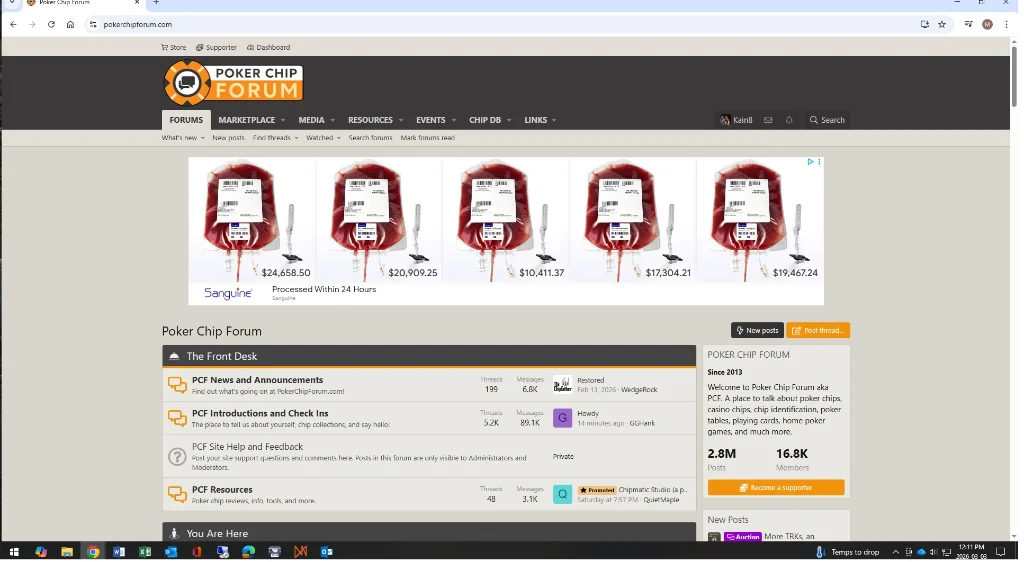Click the Sanguine advertiser logo
1024x562 pixels.
[228, 294]
